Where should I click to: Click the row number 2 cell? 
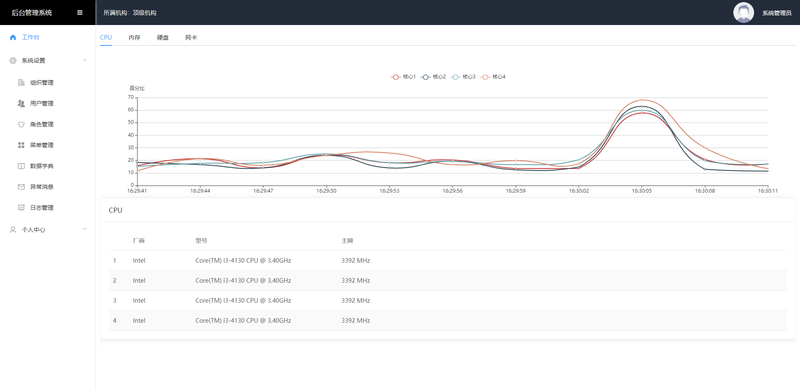click(x=115, y=280)
